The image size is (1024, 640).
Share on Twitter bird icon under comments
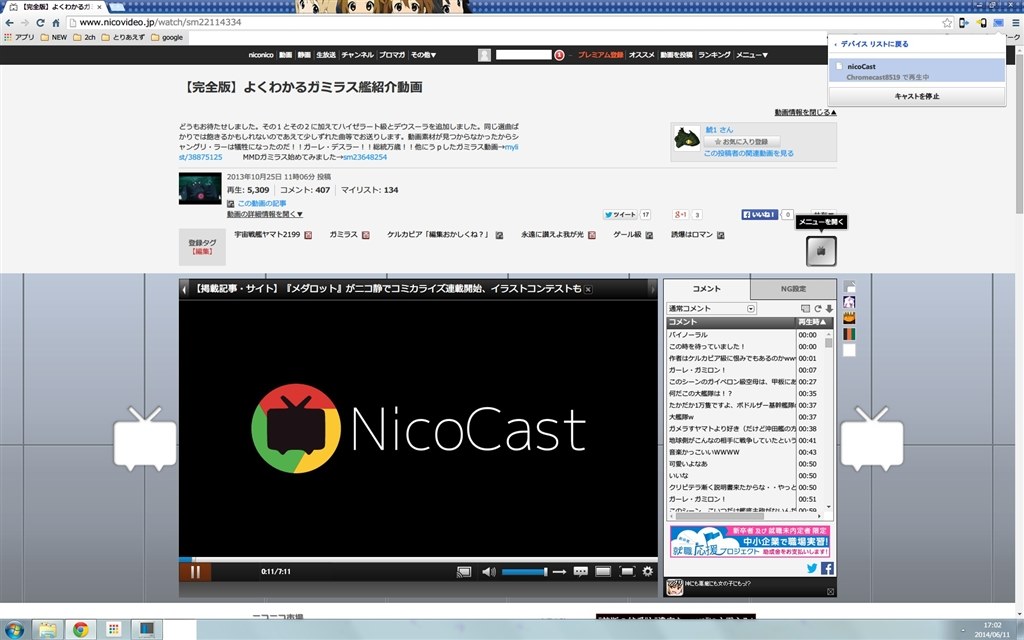point(812,568)
